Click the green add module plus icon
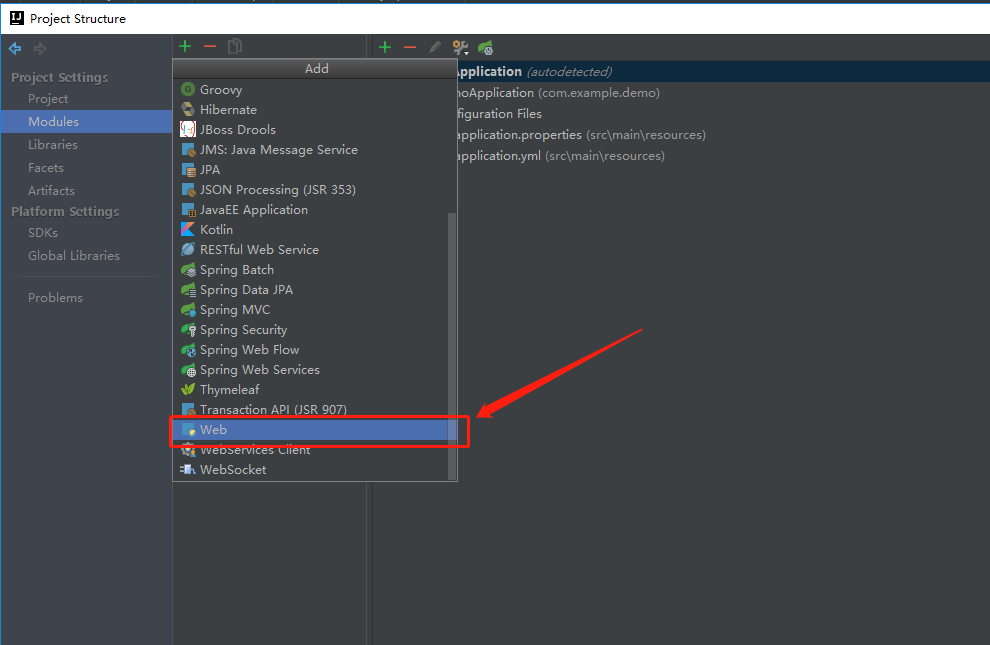 click(185, 46)
